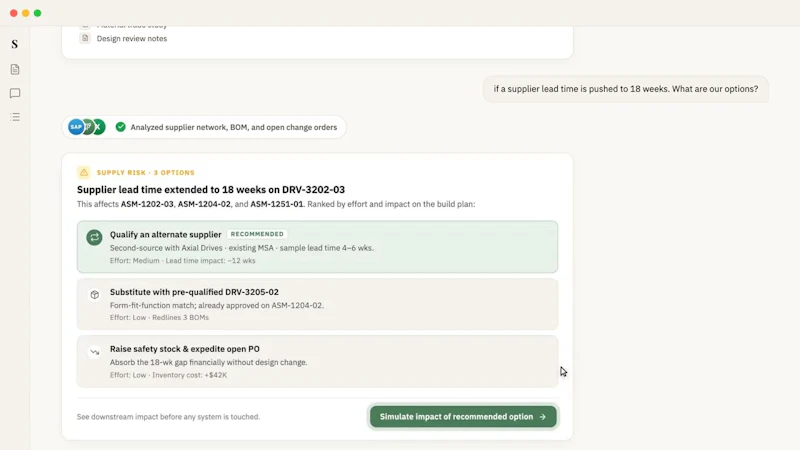Click the ASM-1251-01 part number
The height and width of the screenshot is (450, 800).
(277, 204)
